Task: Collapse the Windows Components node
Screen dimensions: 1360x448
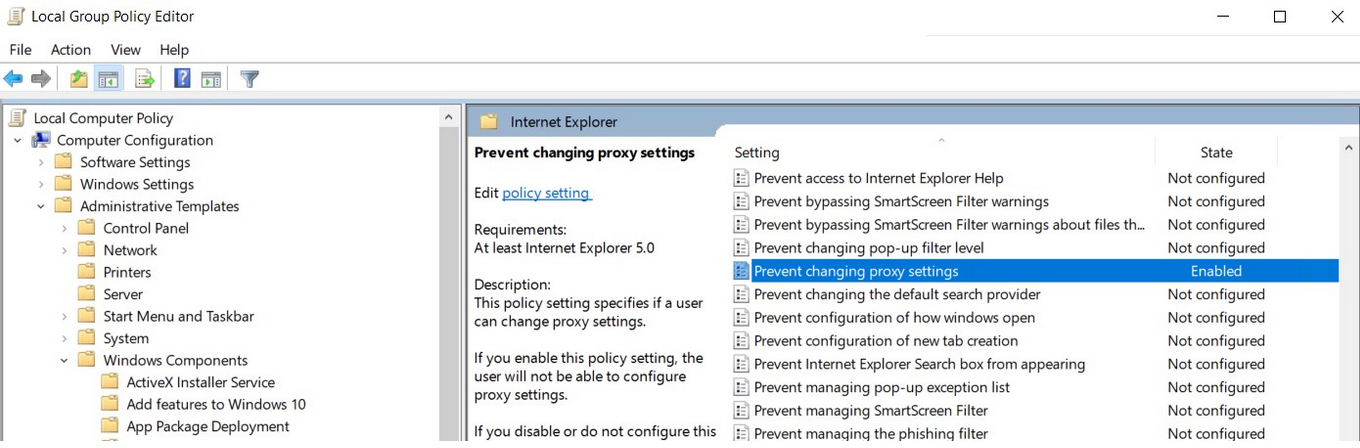Action: [64, 361]
